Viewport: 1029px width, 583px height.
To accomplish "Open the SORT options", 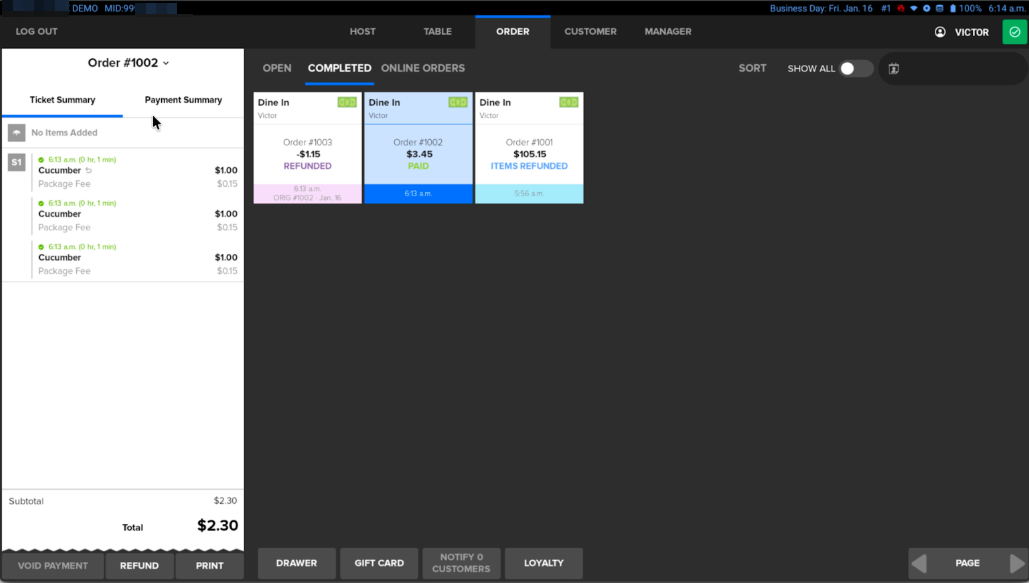I will (752, 69).
